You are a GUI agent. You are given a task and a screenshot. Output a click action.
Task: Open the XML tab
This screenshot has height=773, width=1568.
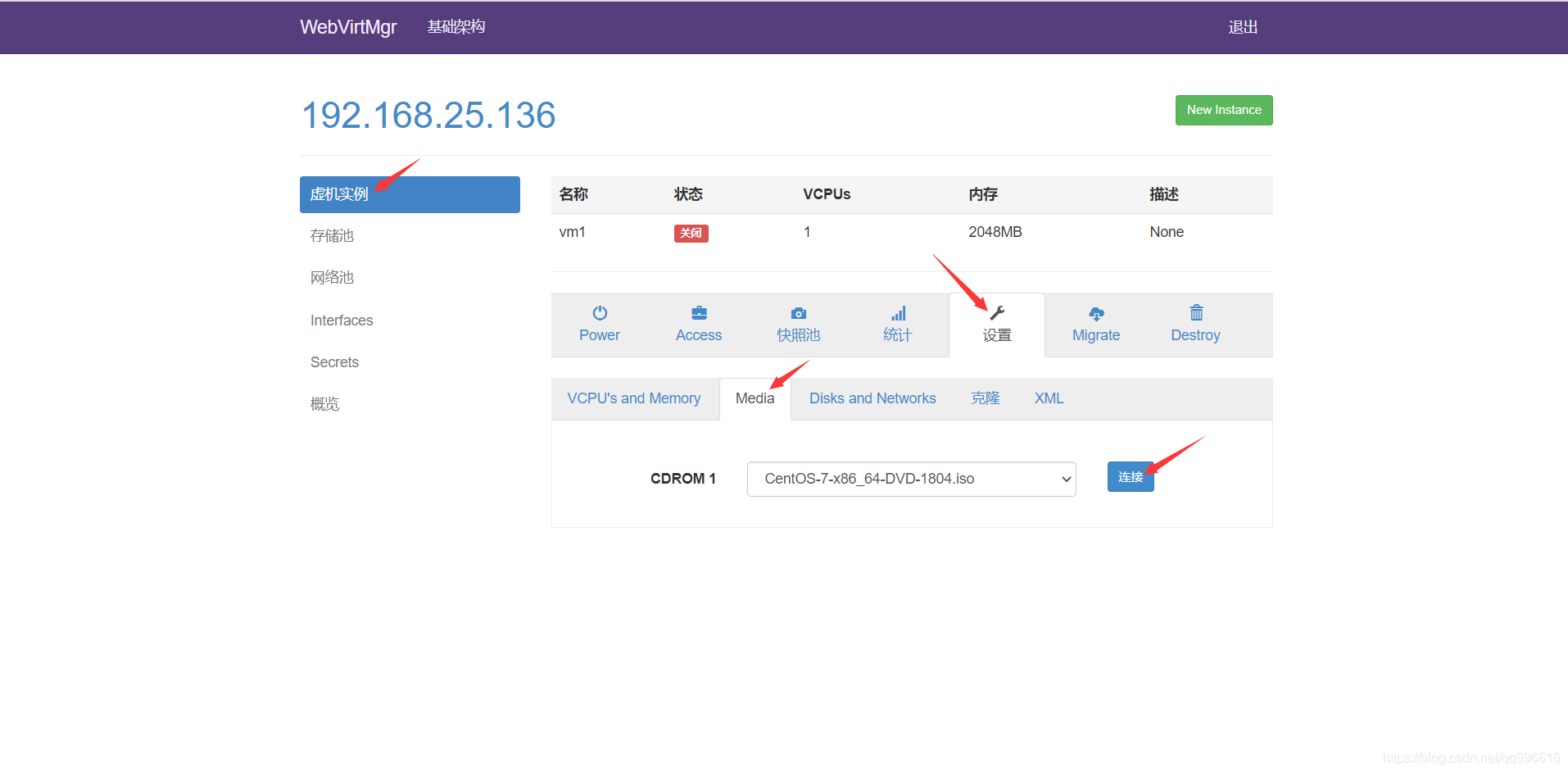1049,398
